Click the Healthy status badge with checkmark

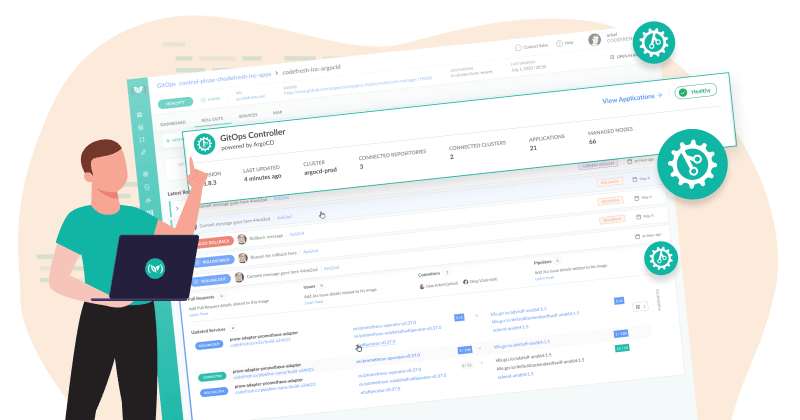click(696, 92)
